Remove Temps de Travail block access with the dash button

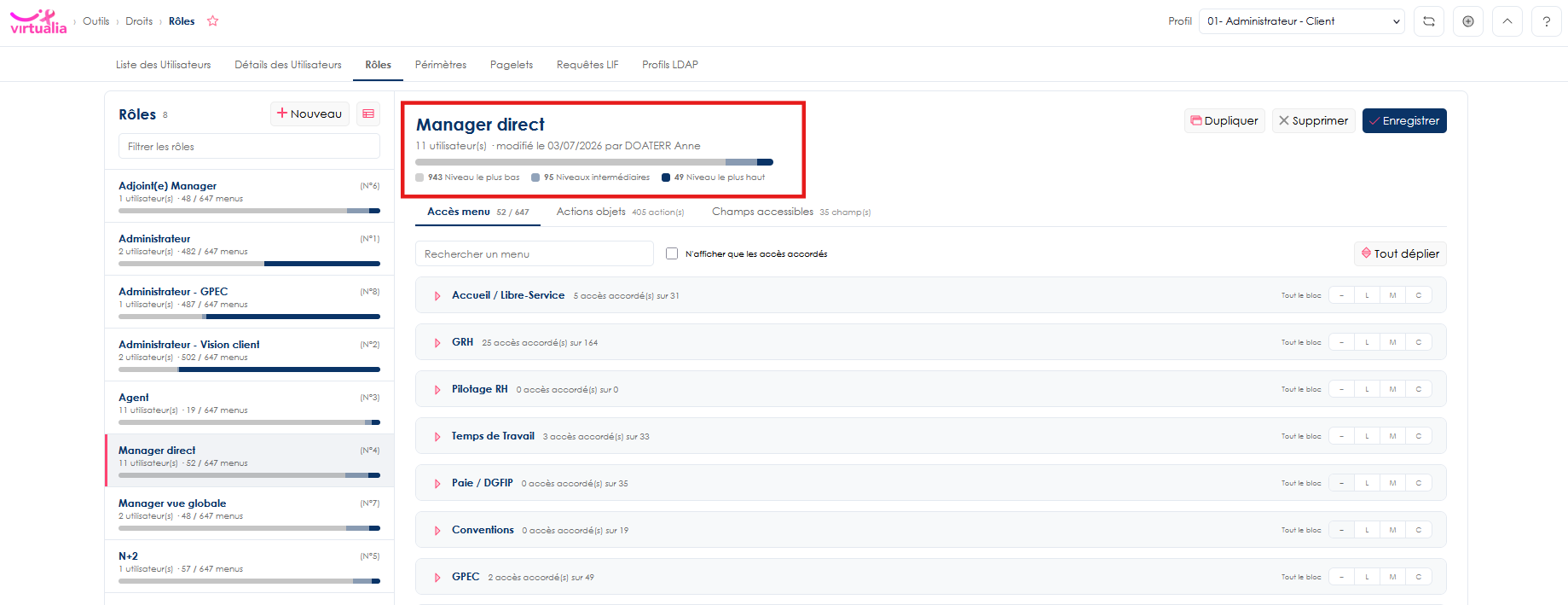point(1341,436)
